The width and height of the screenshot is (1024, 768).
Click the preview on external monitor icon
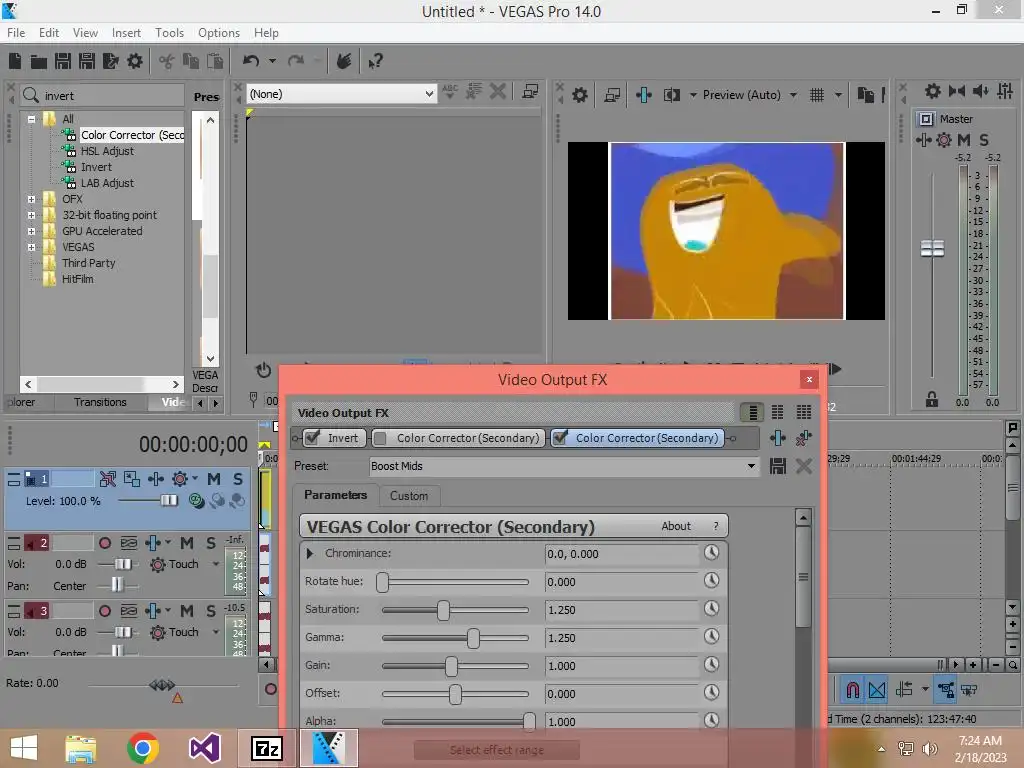click(x=612, y=95)
